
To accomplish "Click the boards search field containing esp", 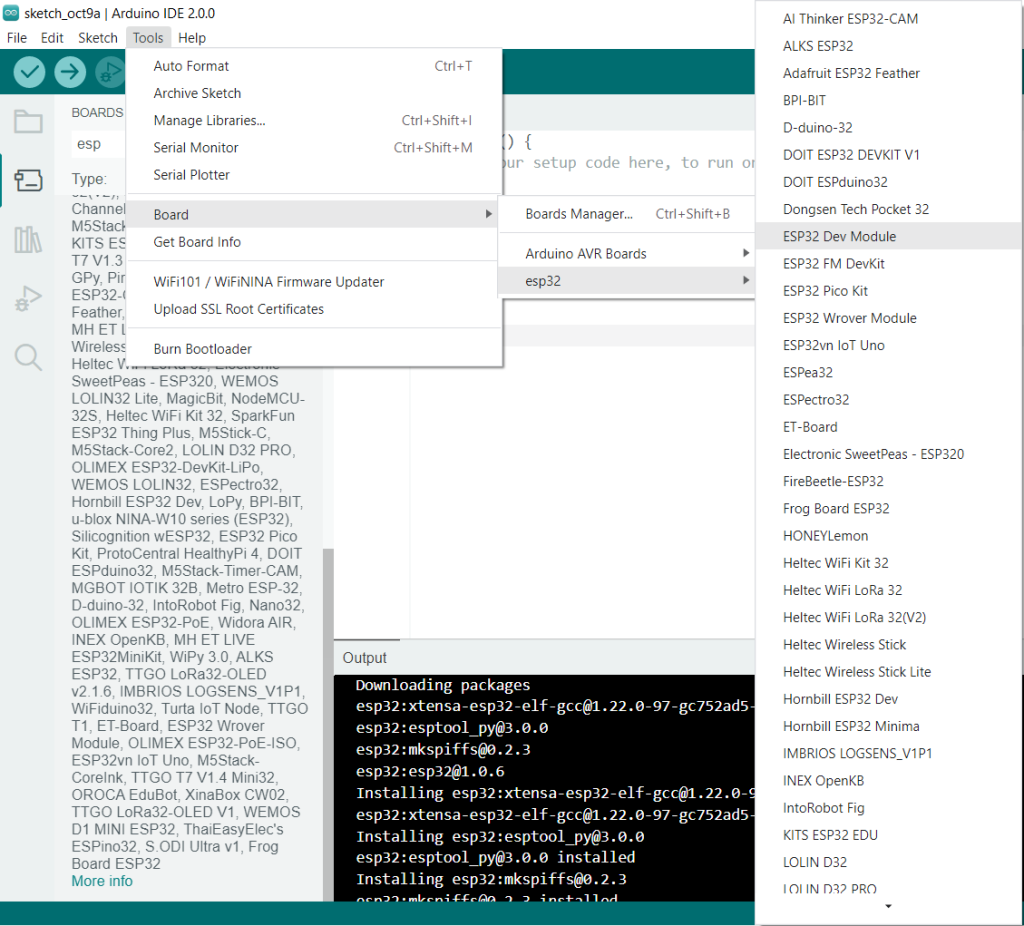I will [99, 144].
